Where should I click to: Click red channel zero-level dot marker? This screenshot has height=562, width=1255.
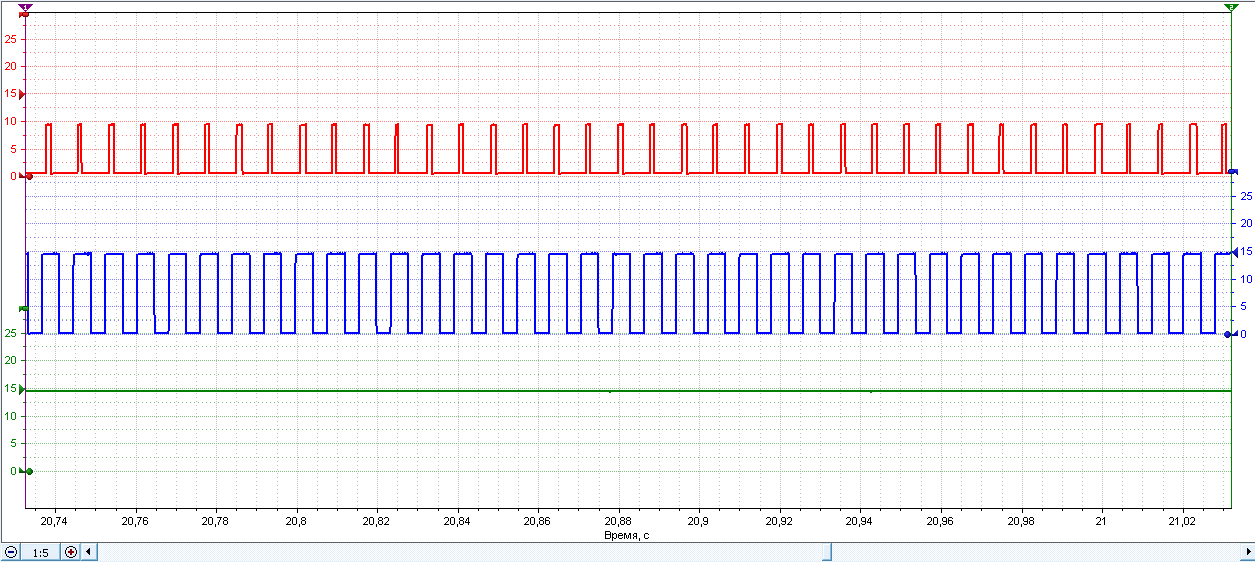pyautogui.click(x=28, y=176)
